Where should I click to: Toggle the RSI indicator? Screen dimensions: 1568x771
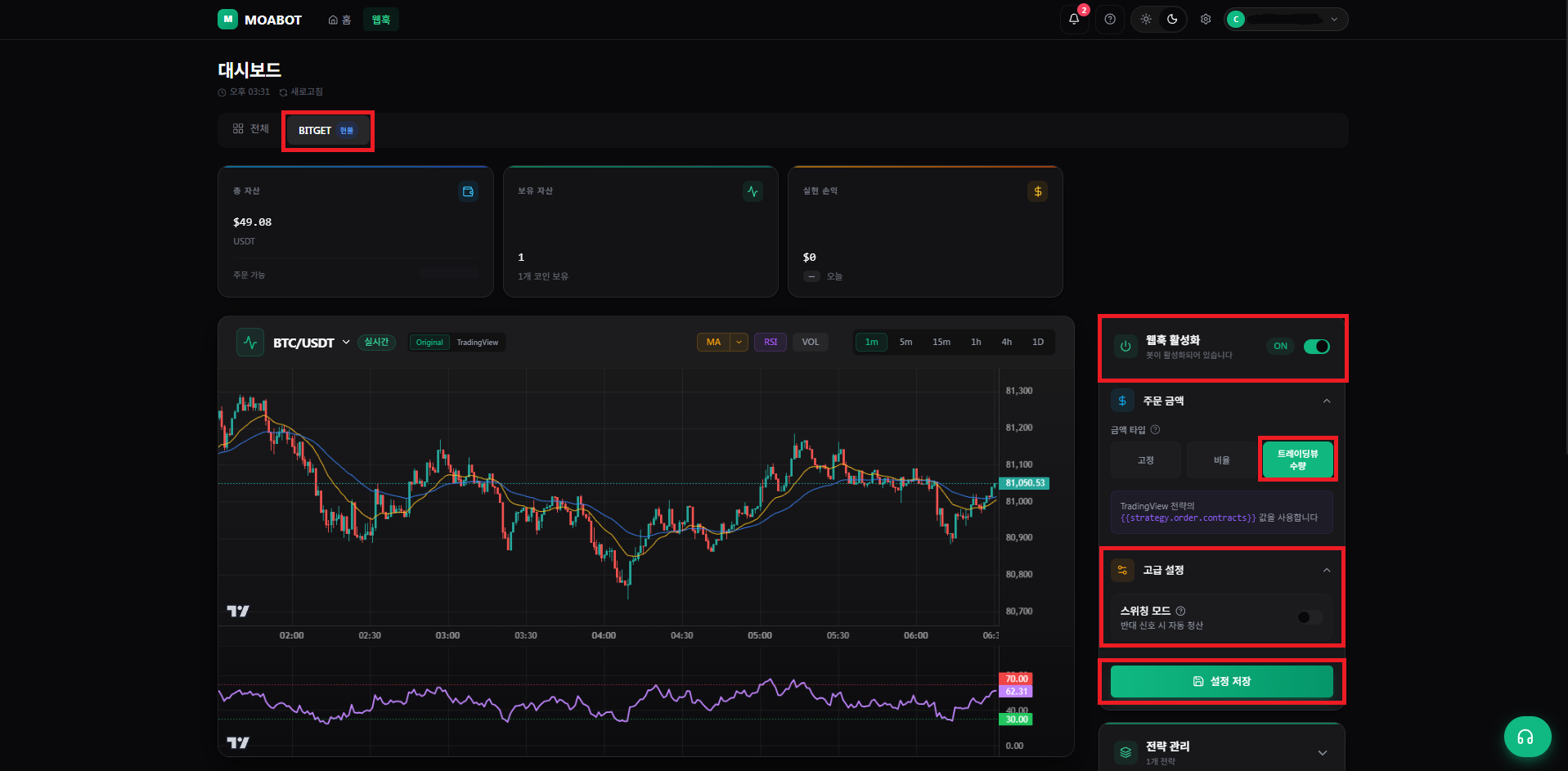771,342
